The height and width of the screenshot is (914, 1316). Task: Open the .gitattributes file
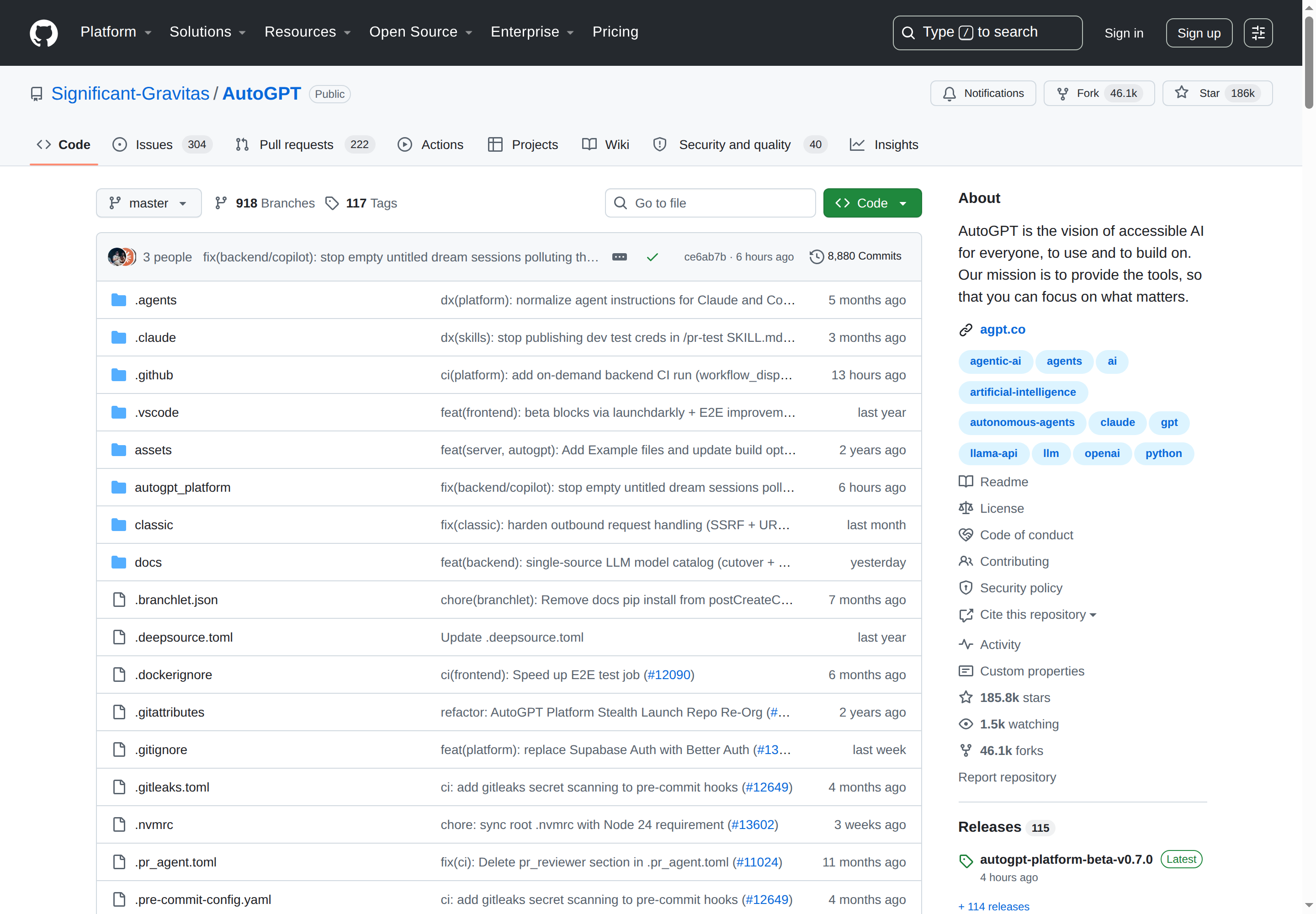click(x=170, y=712)
